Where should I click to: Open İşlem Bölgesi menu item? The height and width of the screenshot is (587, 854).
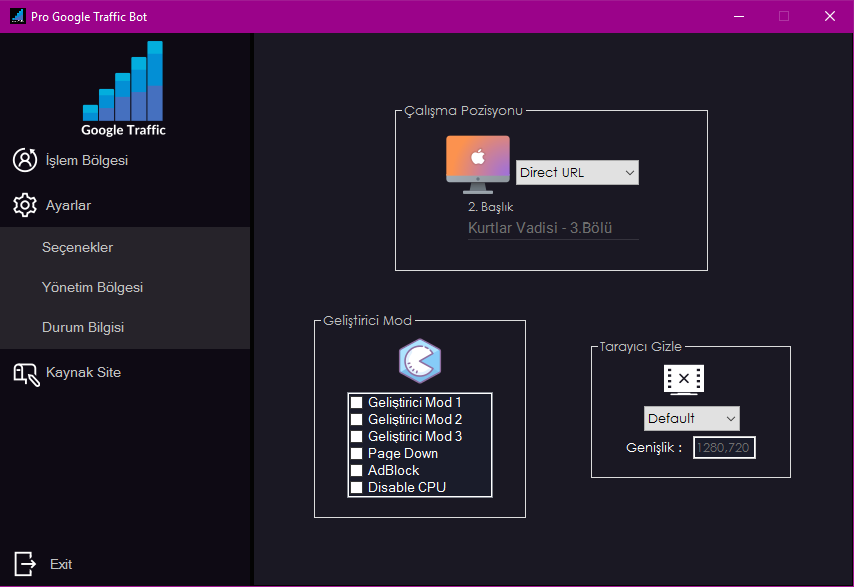(x=87, y=160)
